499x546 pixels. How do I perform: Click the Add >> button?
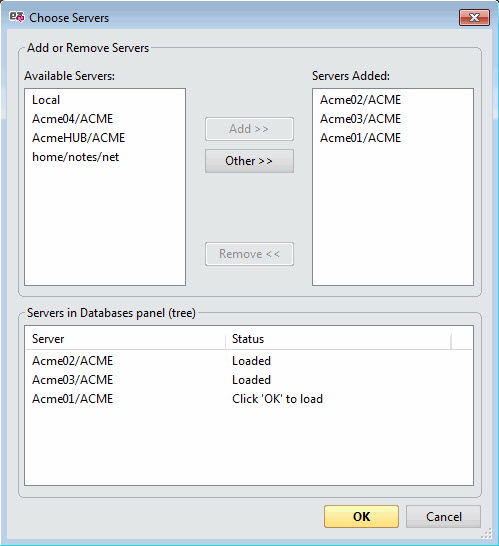(249, 129)
